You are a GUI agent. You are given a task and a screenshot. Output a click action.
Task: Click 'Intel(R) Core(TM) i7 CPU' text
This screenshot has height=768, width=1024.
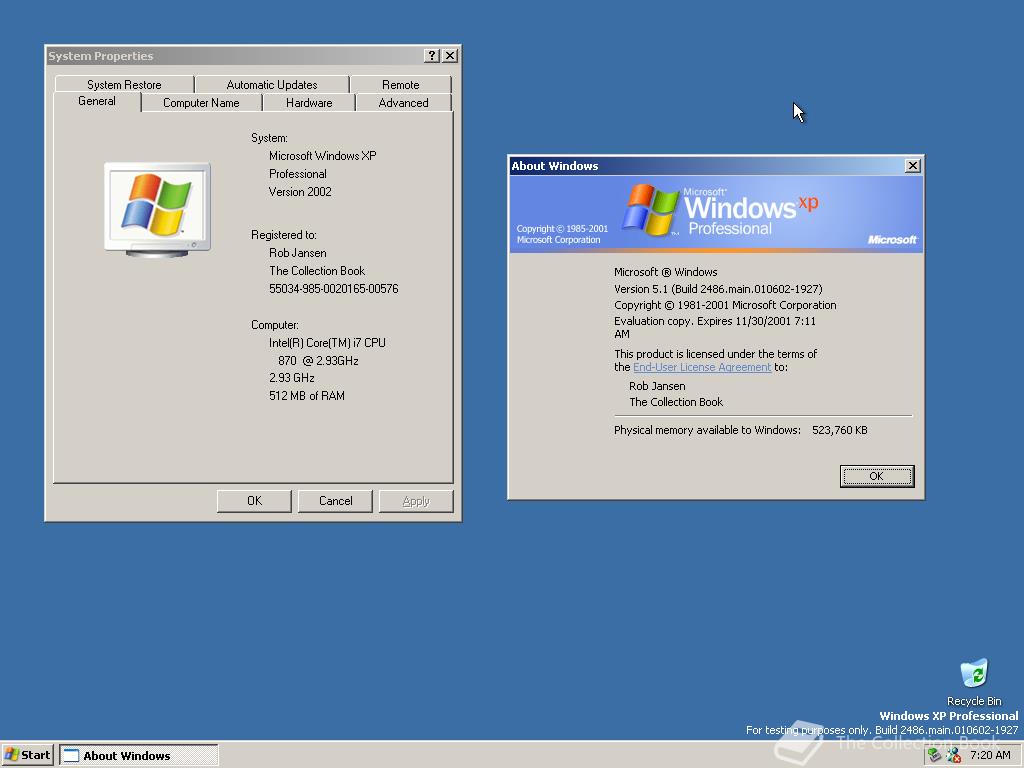327,343
